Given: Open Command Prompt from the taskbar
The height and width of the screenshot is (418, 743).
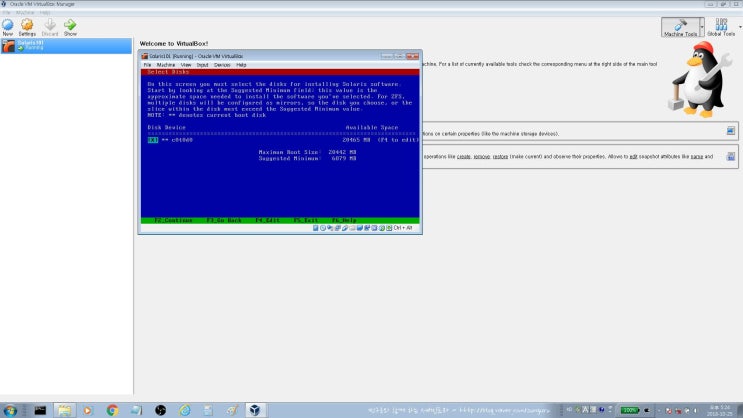Looking at the screenshot, I should click(x=40, y=410).
